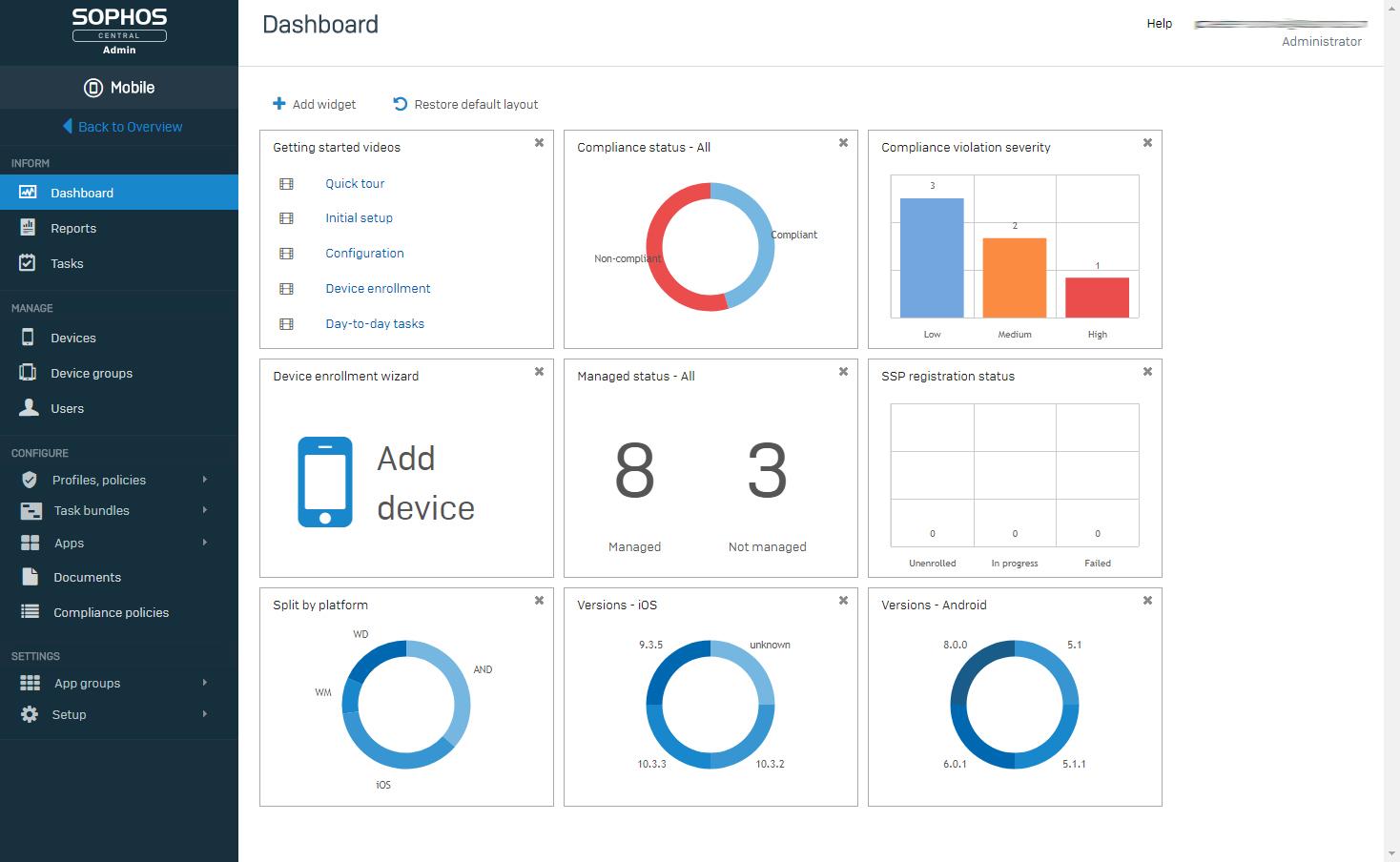The height and width of the screenshot is (862, 1400).
Task: Close the Compliance violation severity widget
Action: 1147,143
